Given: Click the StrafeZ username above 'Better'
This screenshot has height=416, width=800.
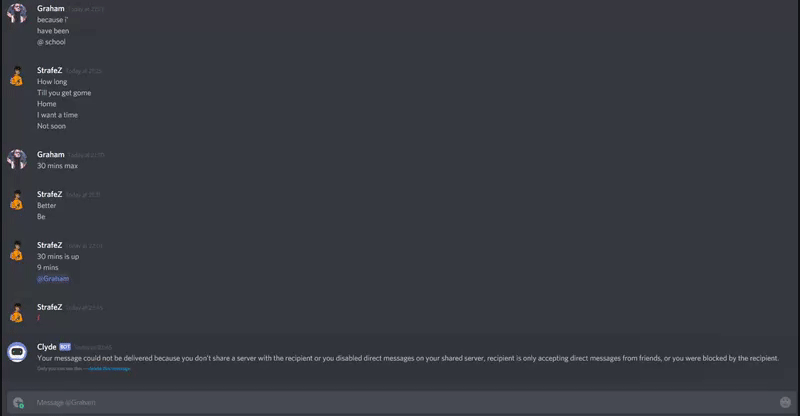Looking at the screenshot, I should (49, 194).
